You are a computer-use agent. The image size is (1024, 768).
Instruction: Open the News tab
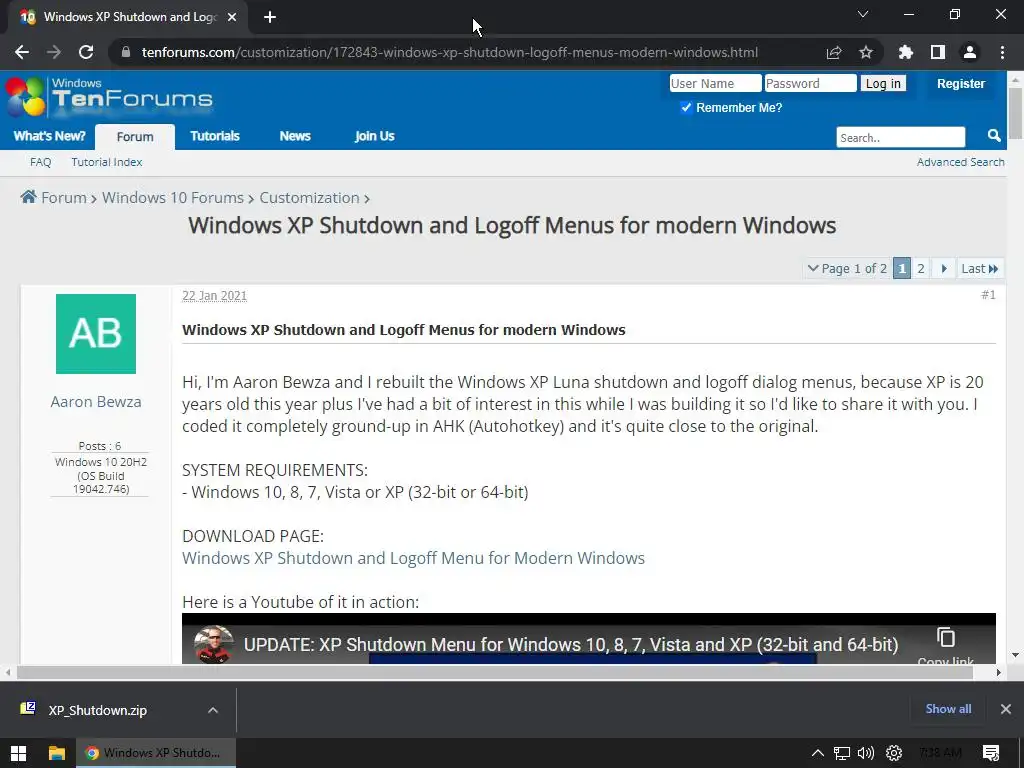(x=295, y=136)
